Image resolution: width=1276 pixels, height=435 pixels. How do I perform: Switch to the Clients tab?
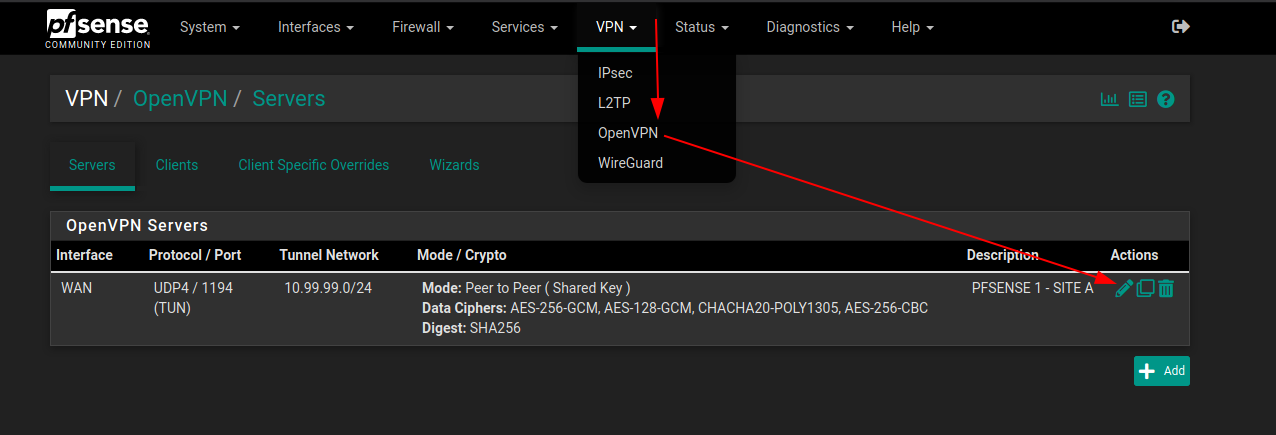[x=177, y=165]
